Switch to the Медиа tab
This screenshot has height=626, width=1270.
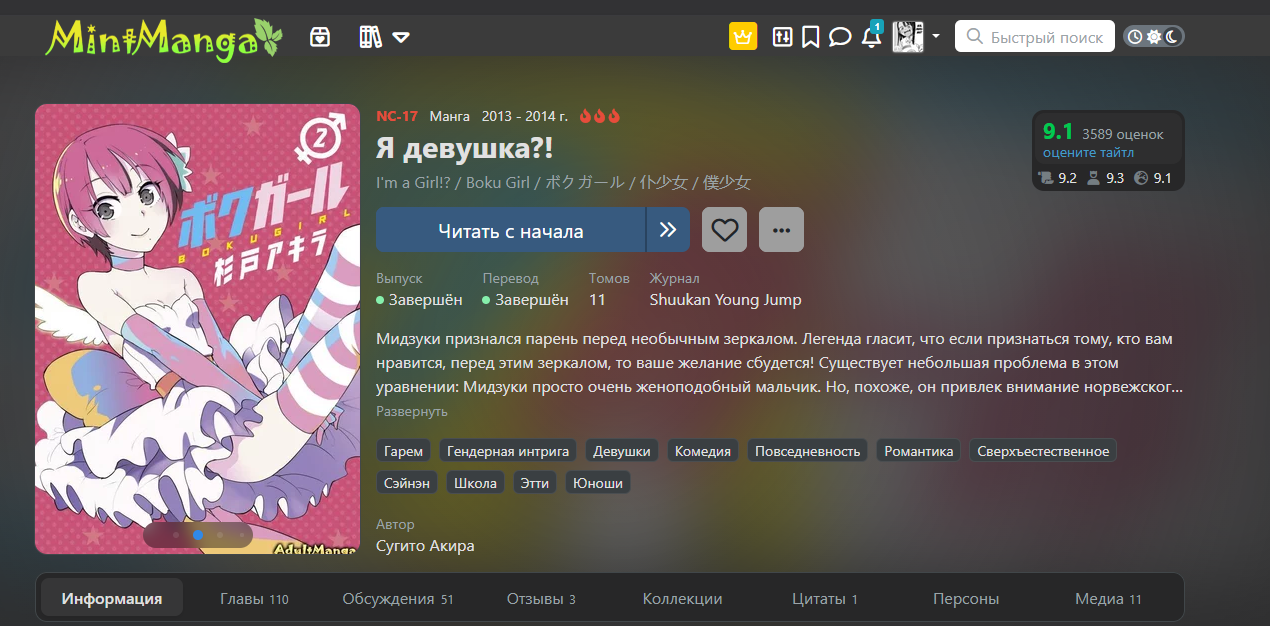point(1108,599)
